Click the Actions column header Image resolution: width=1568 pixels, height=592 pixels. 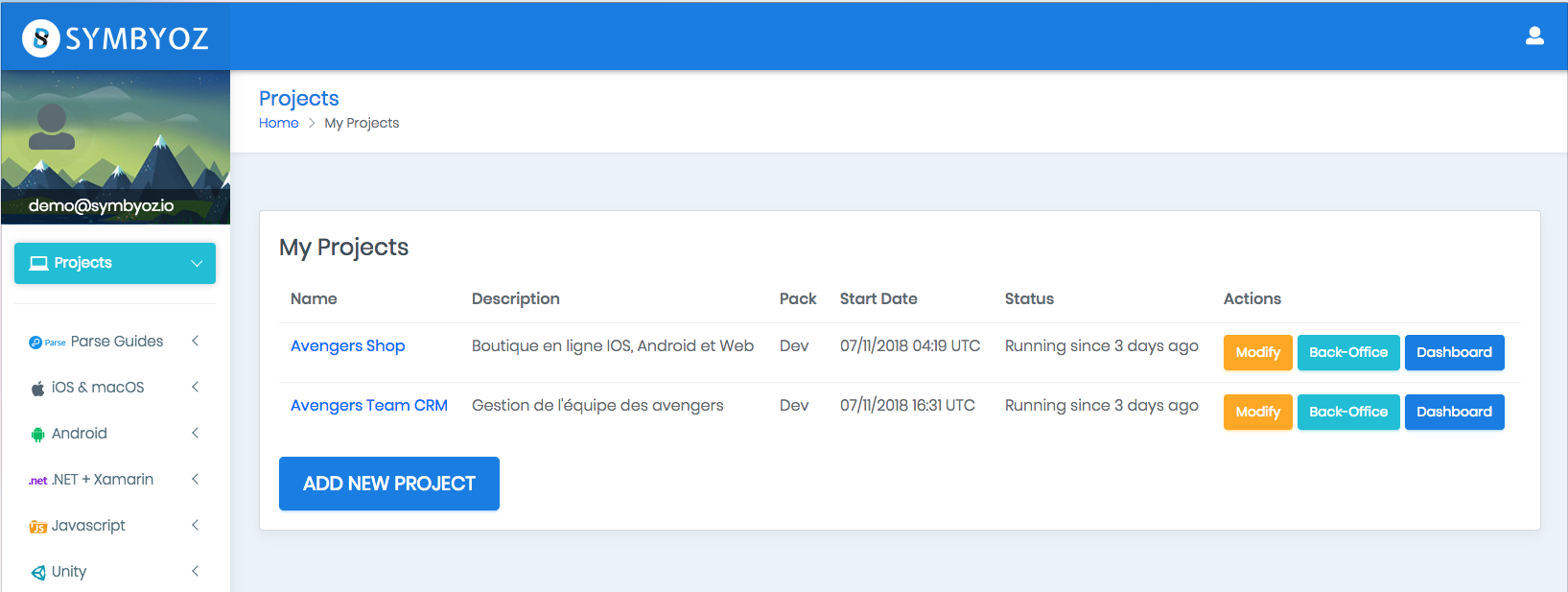pyautogui.click(x=1252, y=298)
